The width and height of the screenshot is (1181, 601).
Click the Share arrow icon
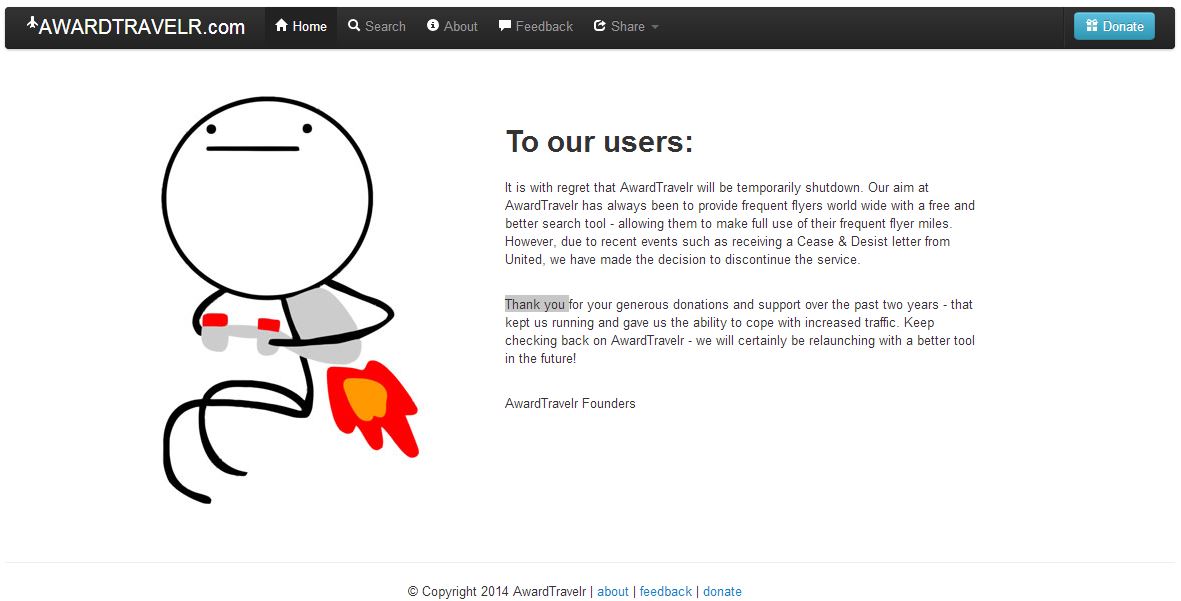point(600,26)
